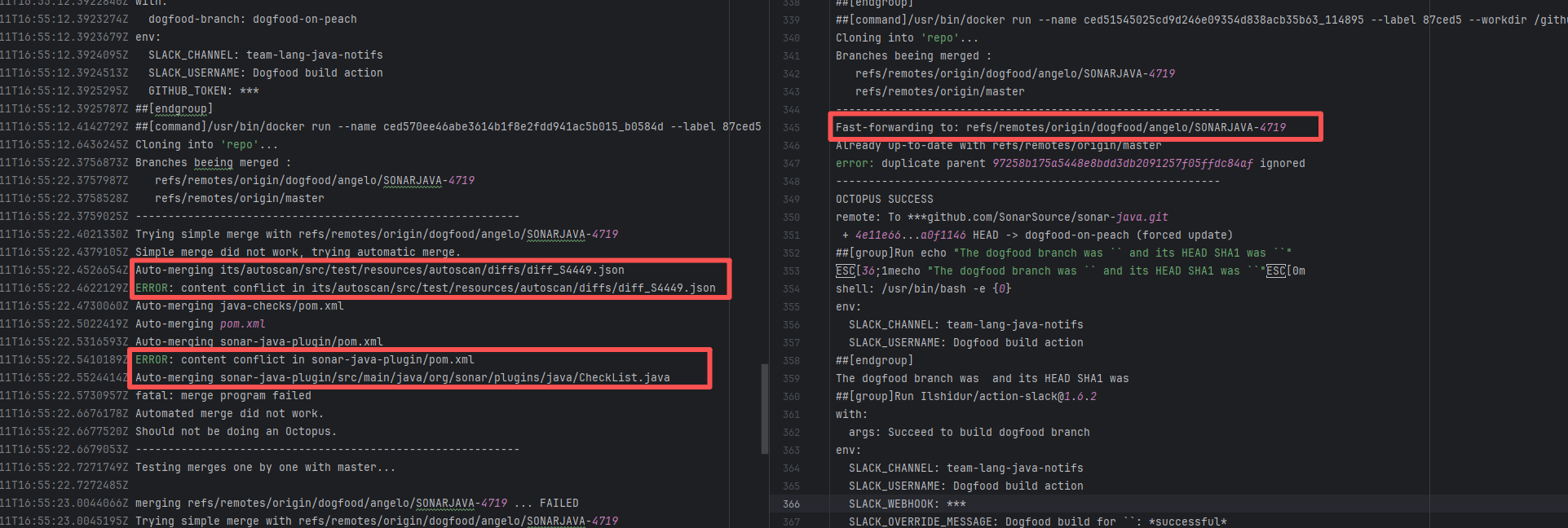Click line number 349 in the gutter
The image size is (1568, 528).
(x=791, y=200)
